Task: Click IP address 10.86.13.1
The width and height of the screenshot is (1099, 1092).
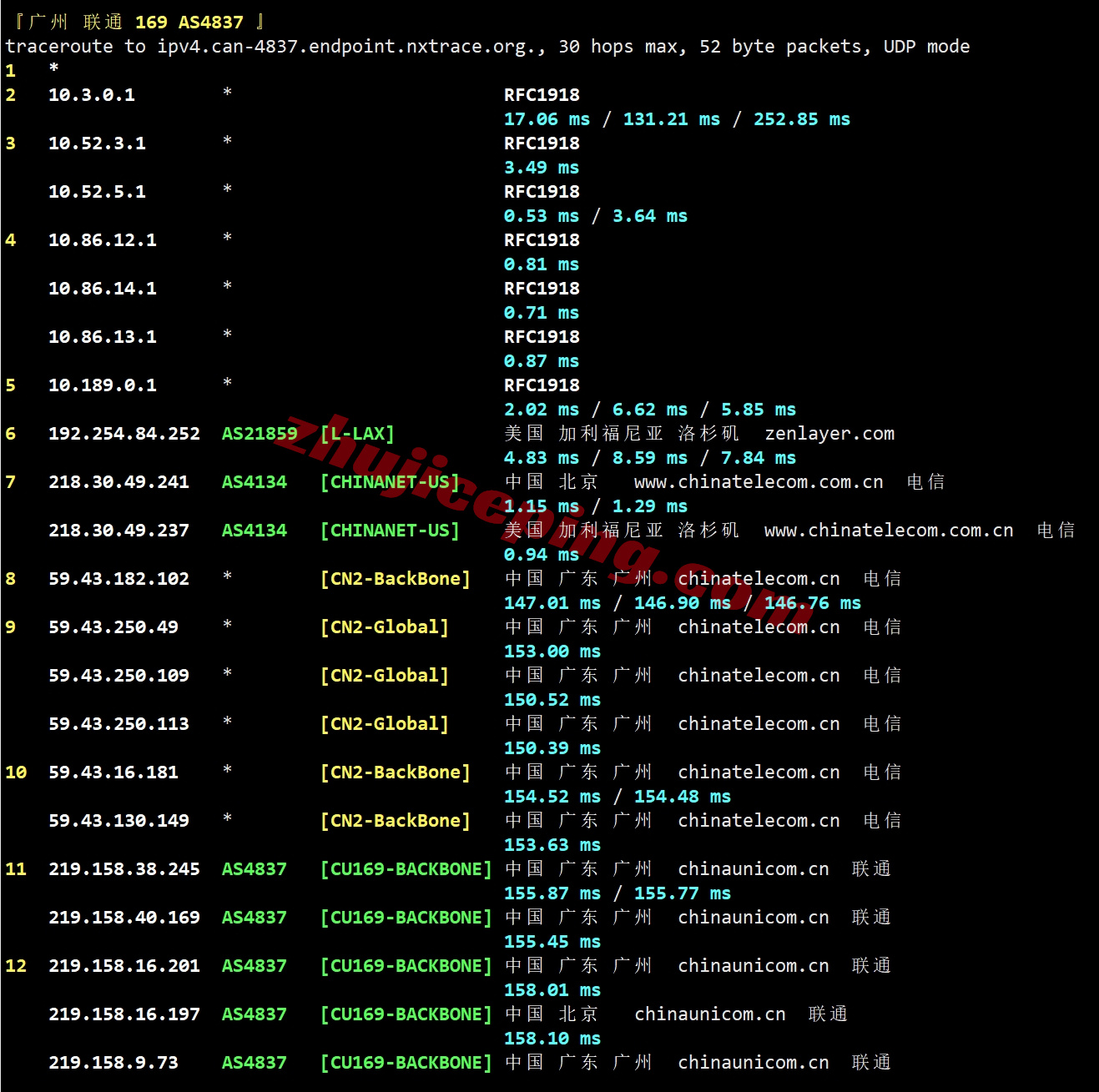Action: [x=103, y=337]
